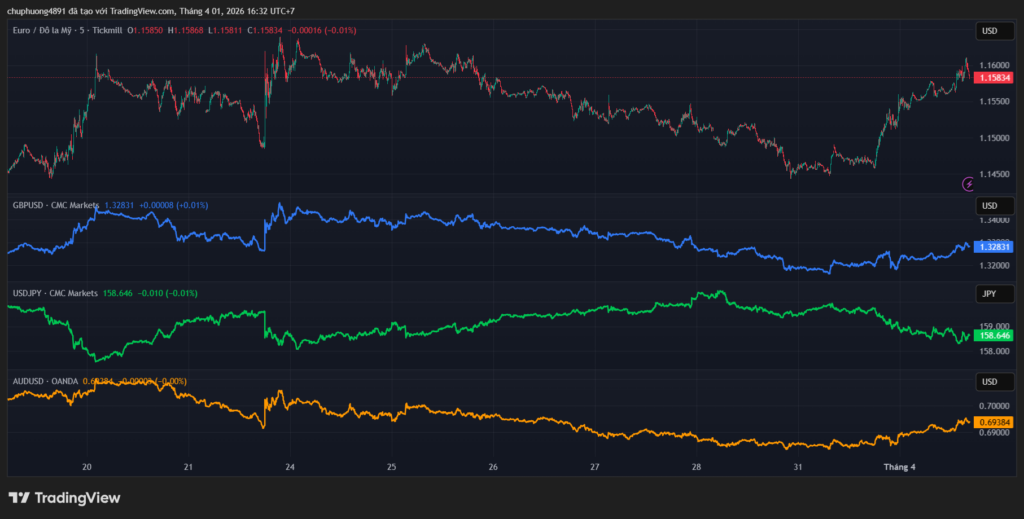This screenshot has height=519, width=1024.
Task: Open USD currency selector on AUDUSD pane
Action: (990, 381)
